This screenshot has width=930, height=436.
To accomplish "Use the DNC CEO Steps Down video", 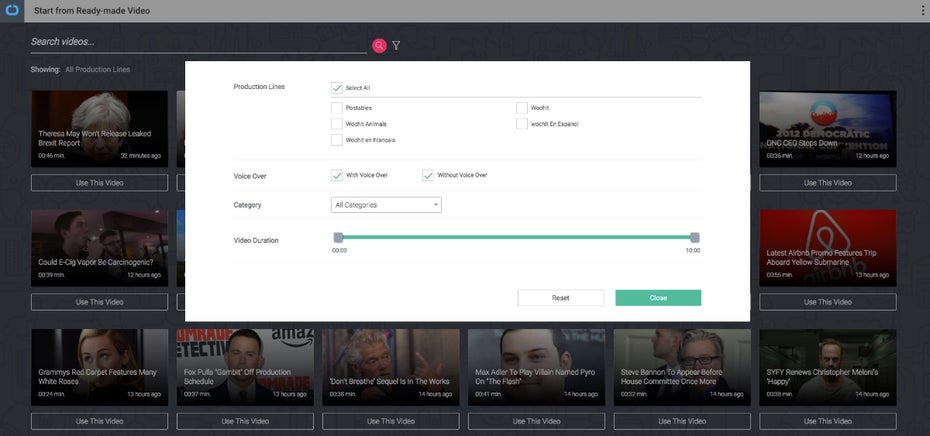I will pyautogui.click(x=827, y=183).
